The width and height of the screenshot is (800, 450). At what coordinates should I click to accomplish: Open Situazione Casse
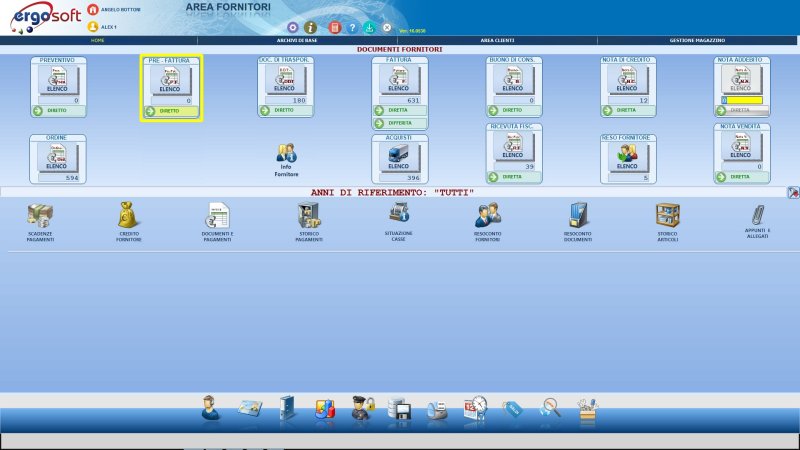pyautogui.click(x=398, y=221)
